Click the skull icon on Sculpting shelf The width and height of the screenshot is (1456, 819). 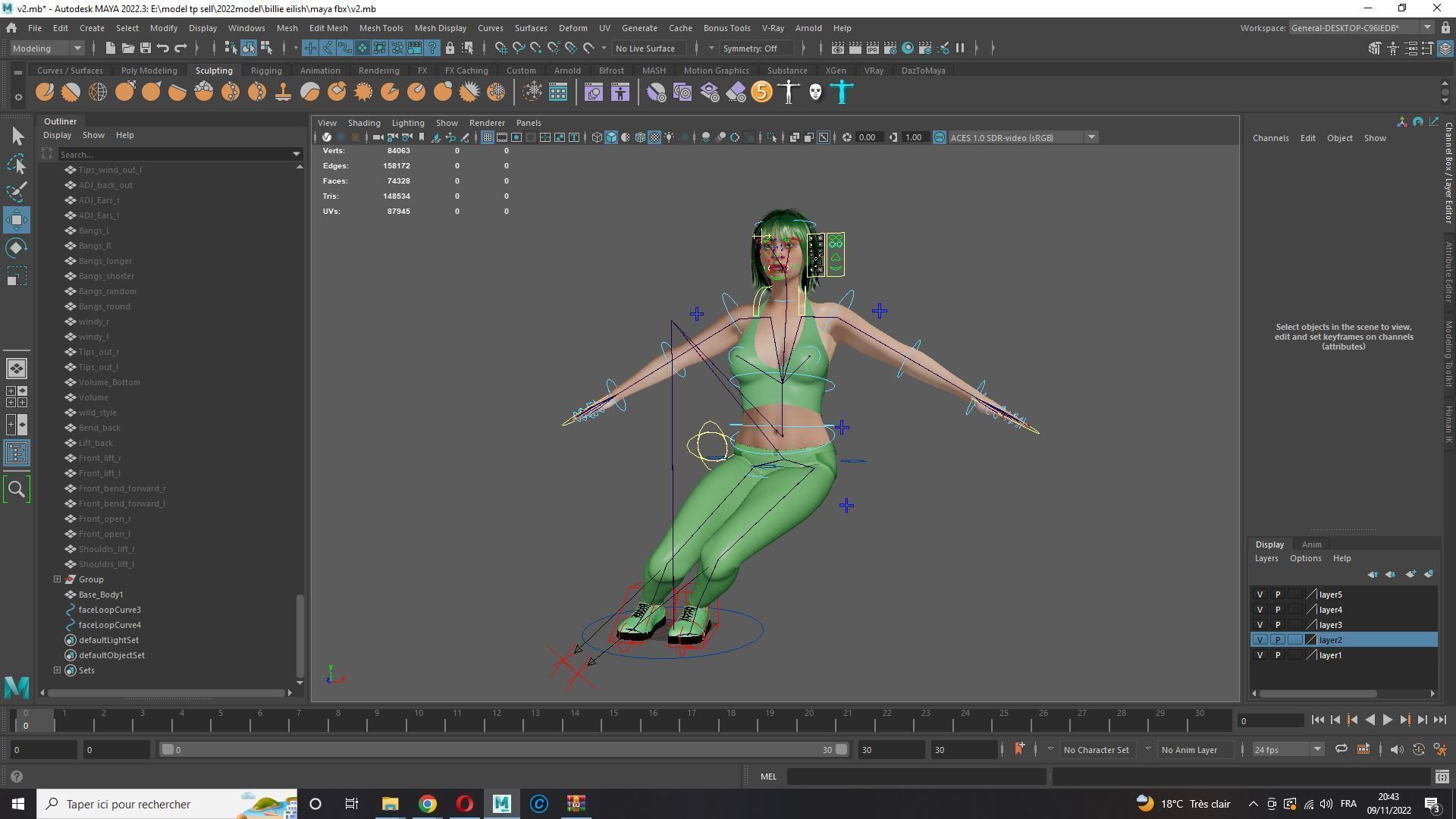(x=815, y=93)
